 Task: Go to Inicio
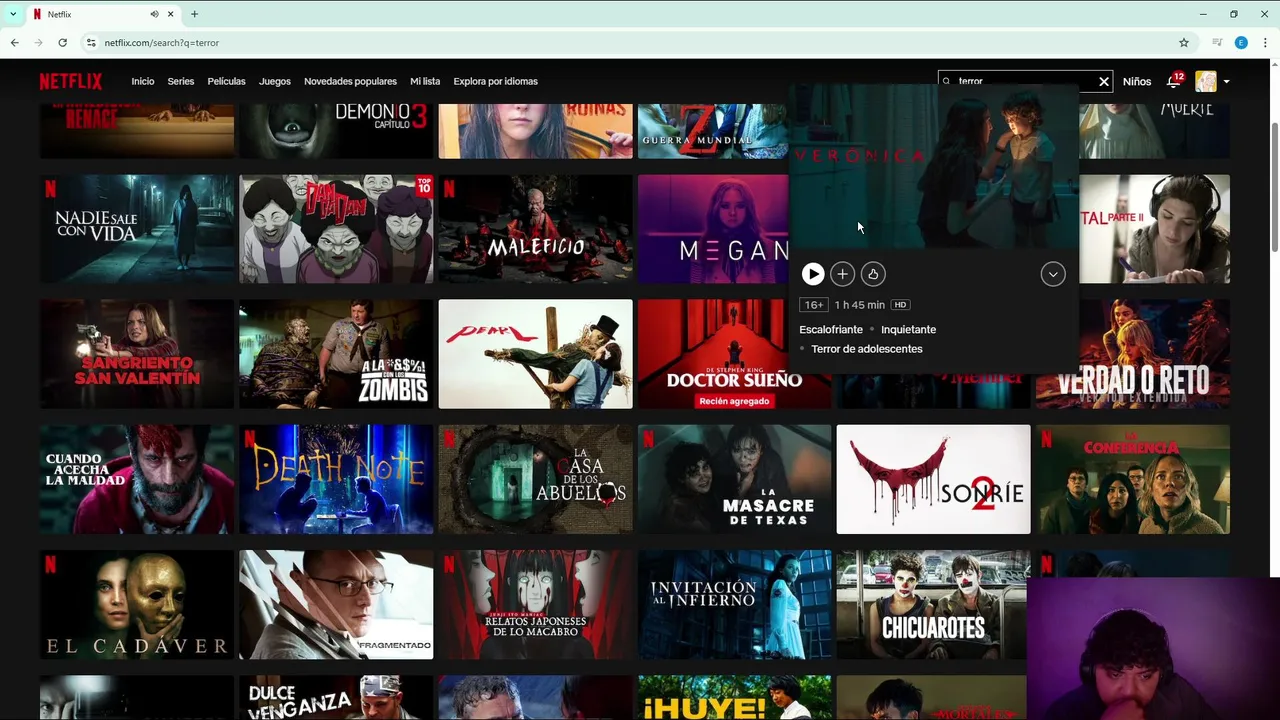pos(143,81)
